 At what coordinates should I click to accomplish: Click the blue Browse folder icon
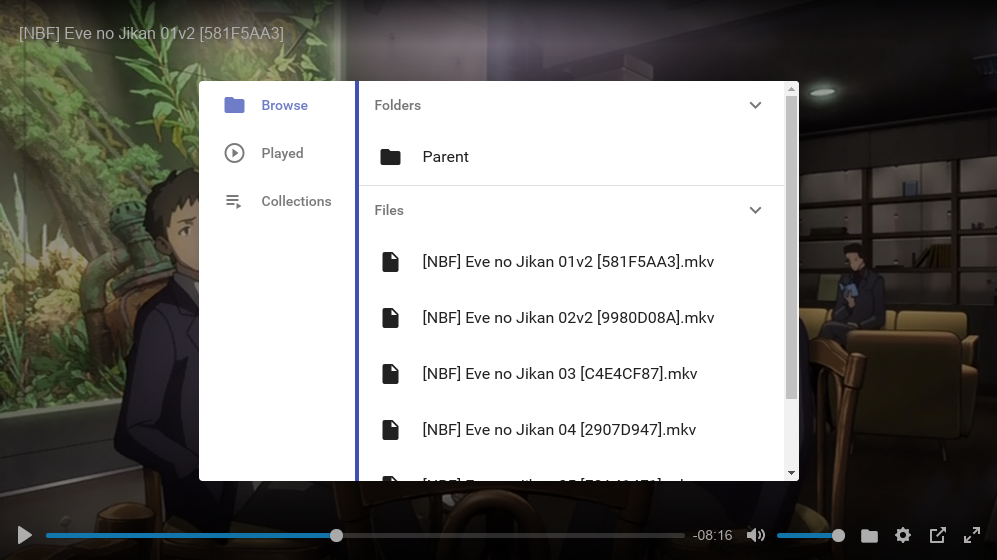pos(235,105)
